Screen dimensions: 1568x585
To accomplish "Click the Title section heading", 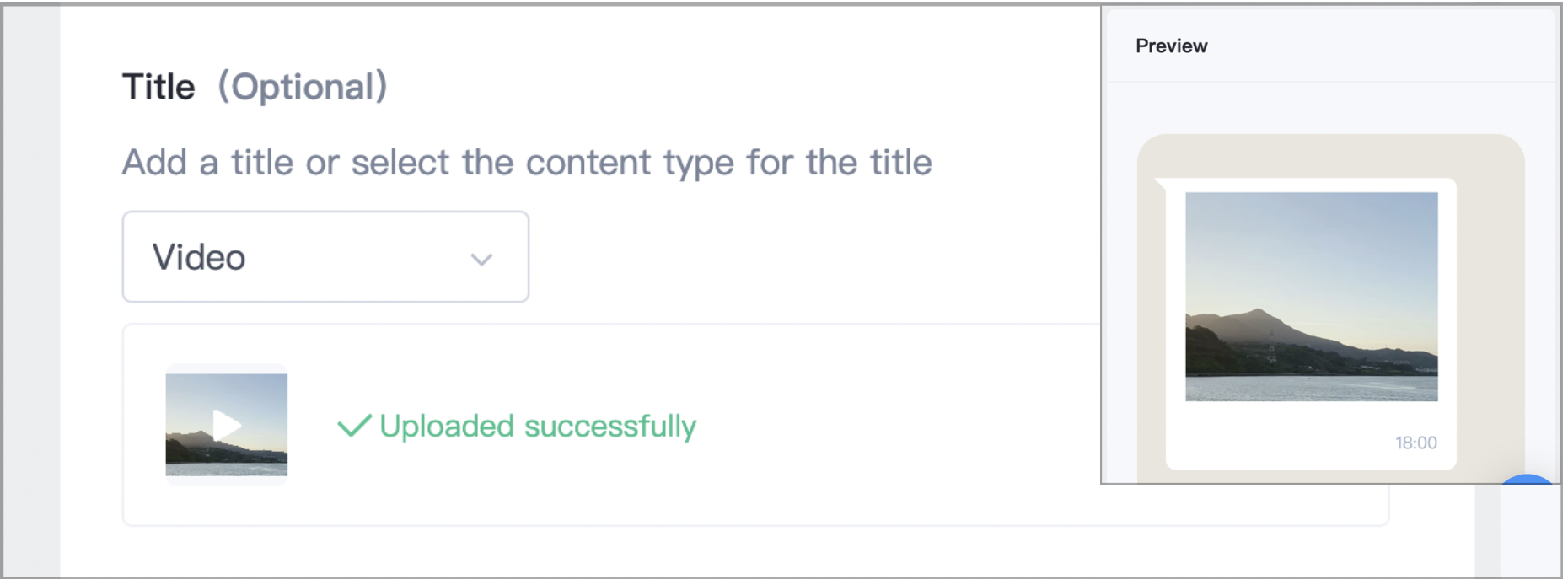I will pyautogui.click(x=158, y=87).
